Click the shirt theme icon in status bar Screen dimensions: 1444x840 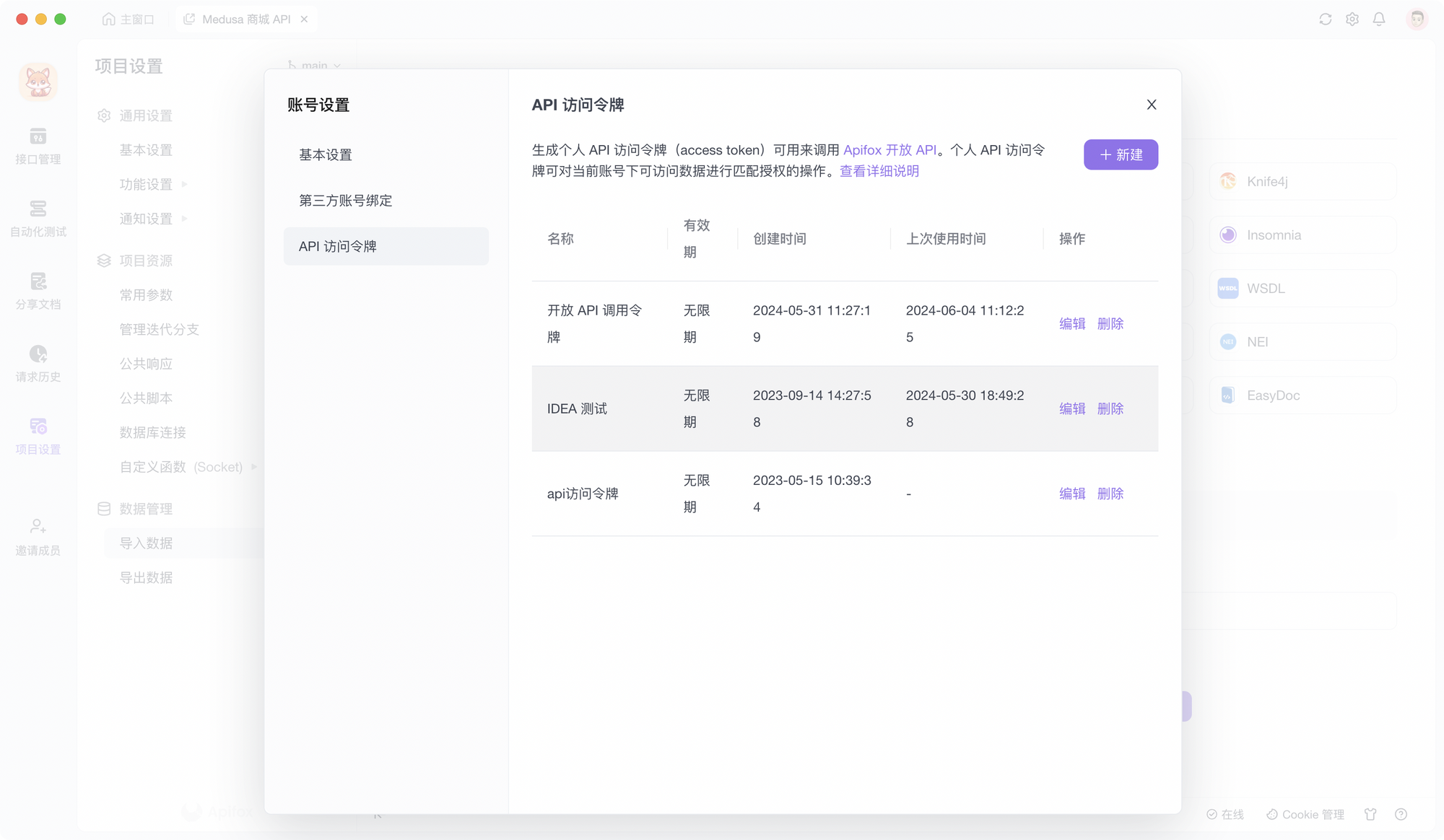point(1370,815)
